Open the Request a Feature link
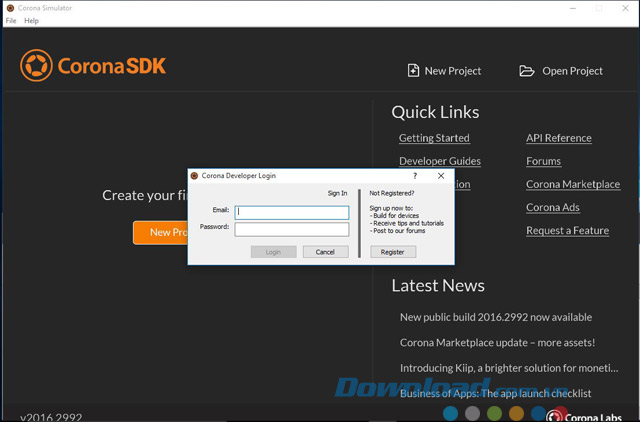This screenshot has height=422, width=640. click(567, 231)
